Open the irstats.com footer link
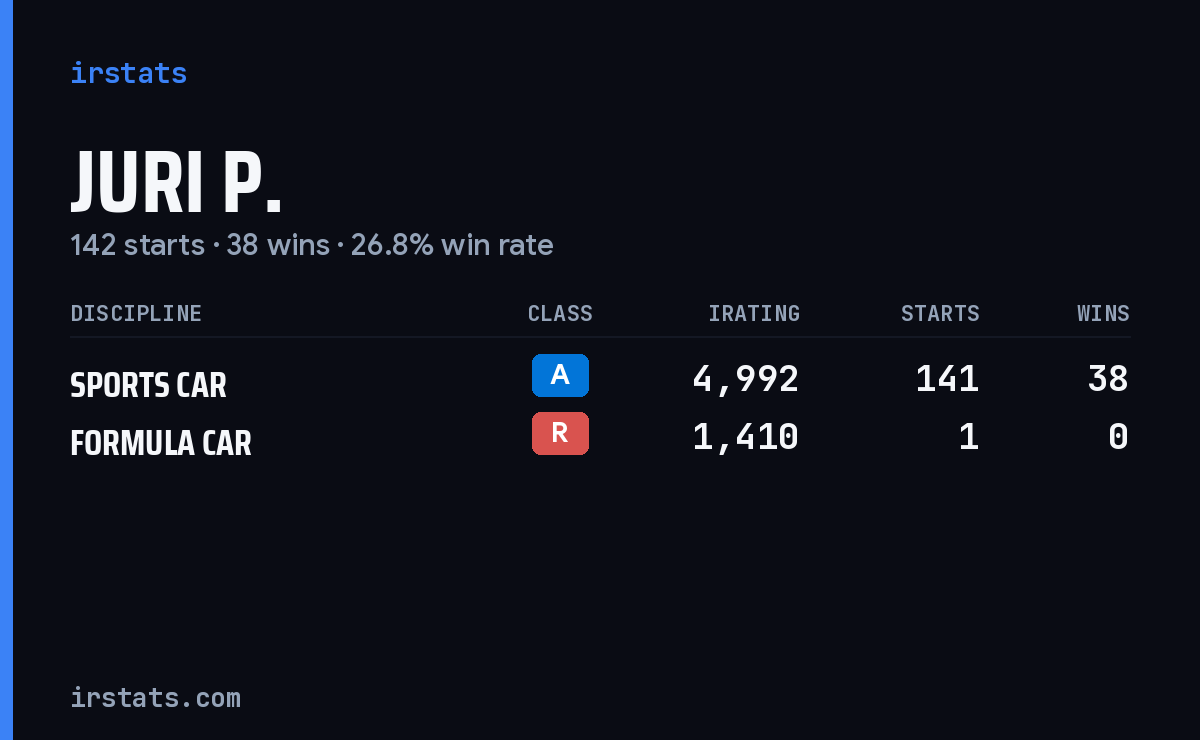 tap(155, 698)
